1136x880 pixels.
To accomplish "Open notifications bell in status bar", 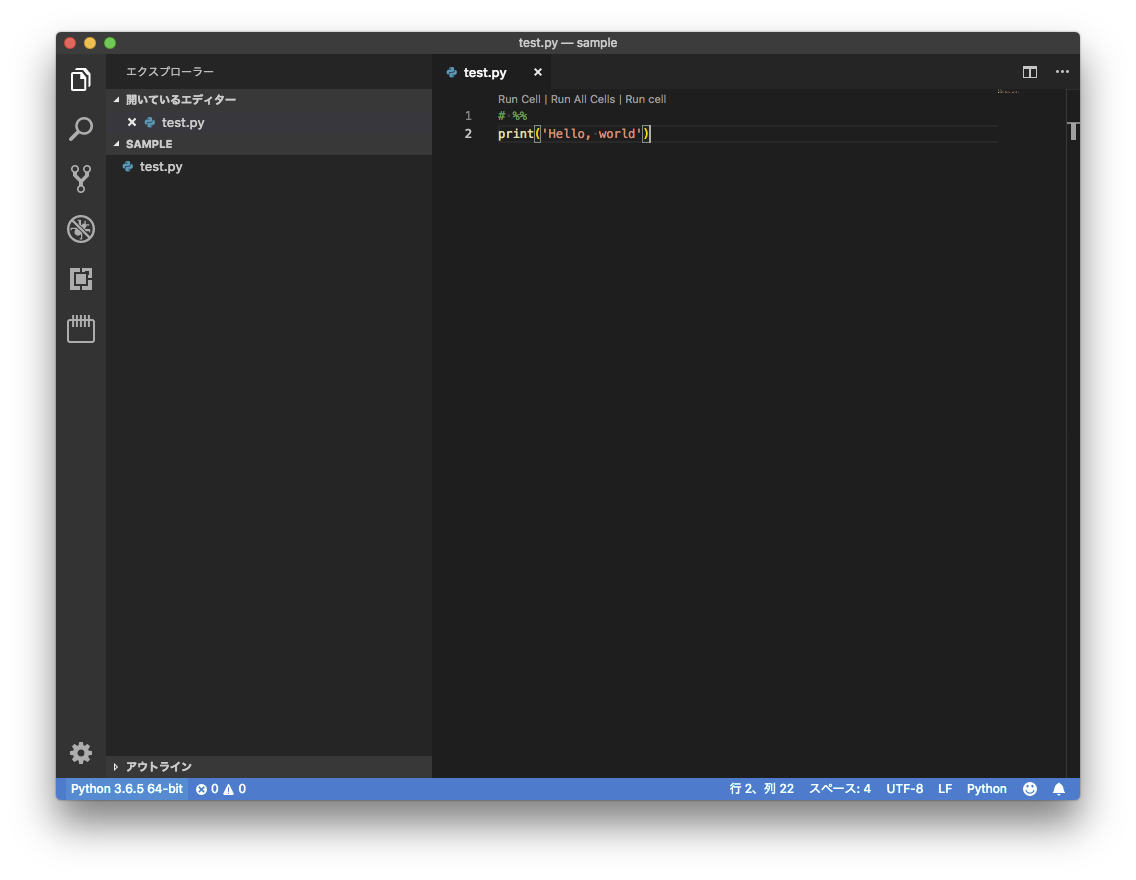I will (1058, 789).
